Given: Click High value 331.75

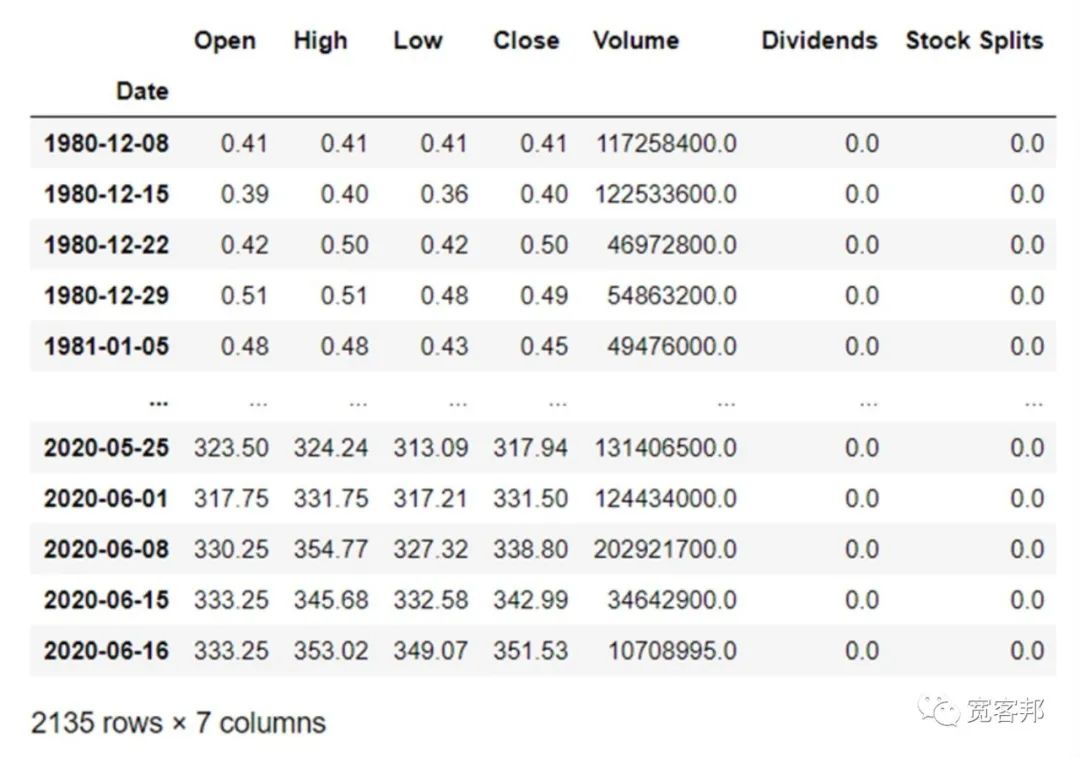Looking at the screenshot, I should (x=331, y=498).
